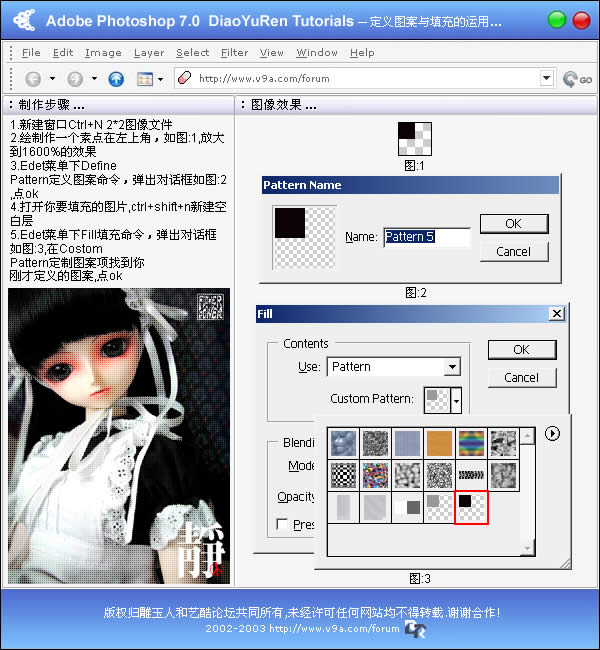The image size is (600, 650).
Task: Select the black zigzag stripe pattern swatch
Action: click(x=471, y=475)
